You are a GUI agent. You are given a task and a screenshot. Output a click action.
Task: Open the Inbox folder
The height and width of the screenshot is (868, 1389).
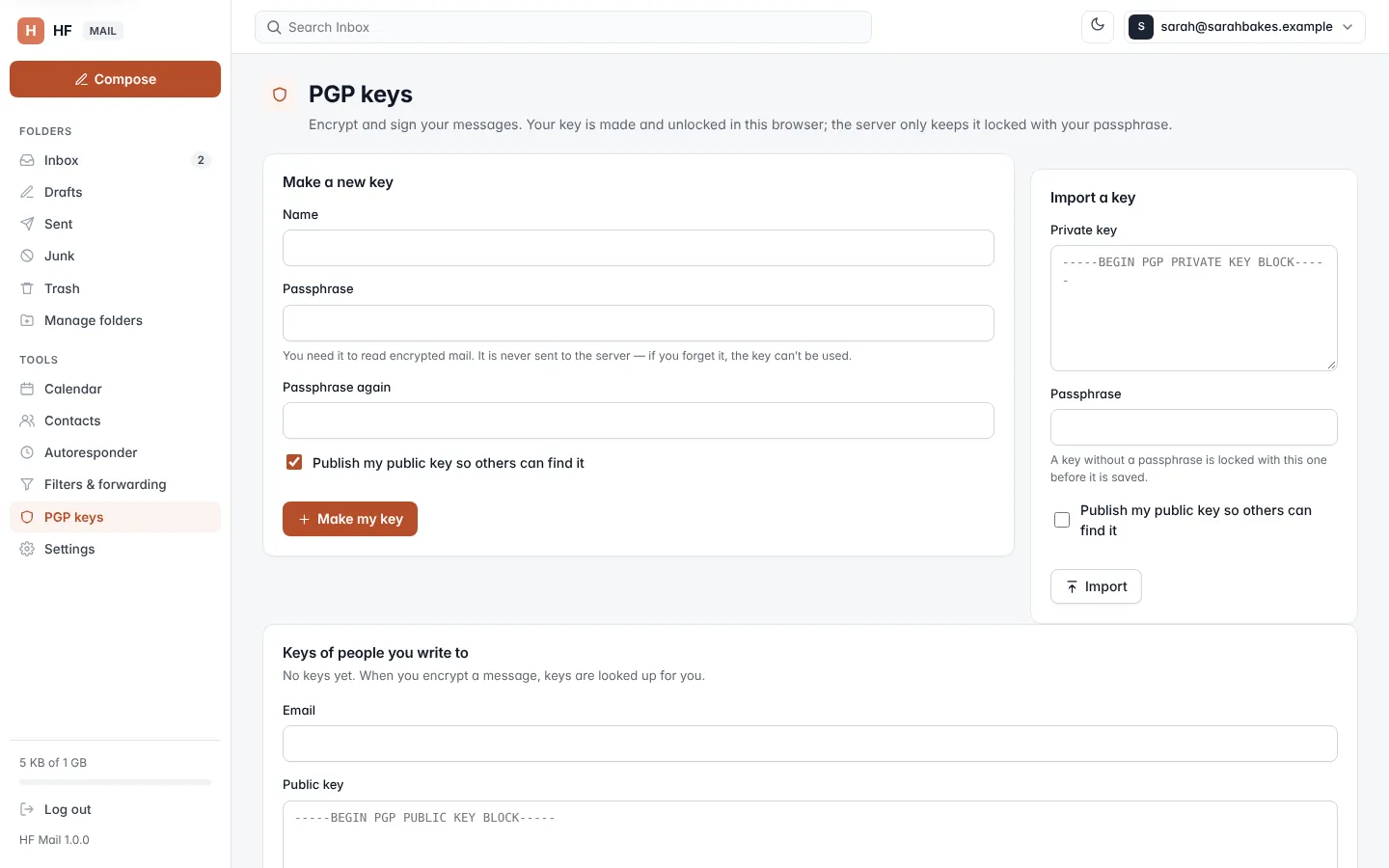point(115,160)
